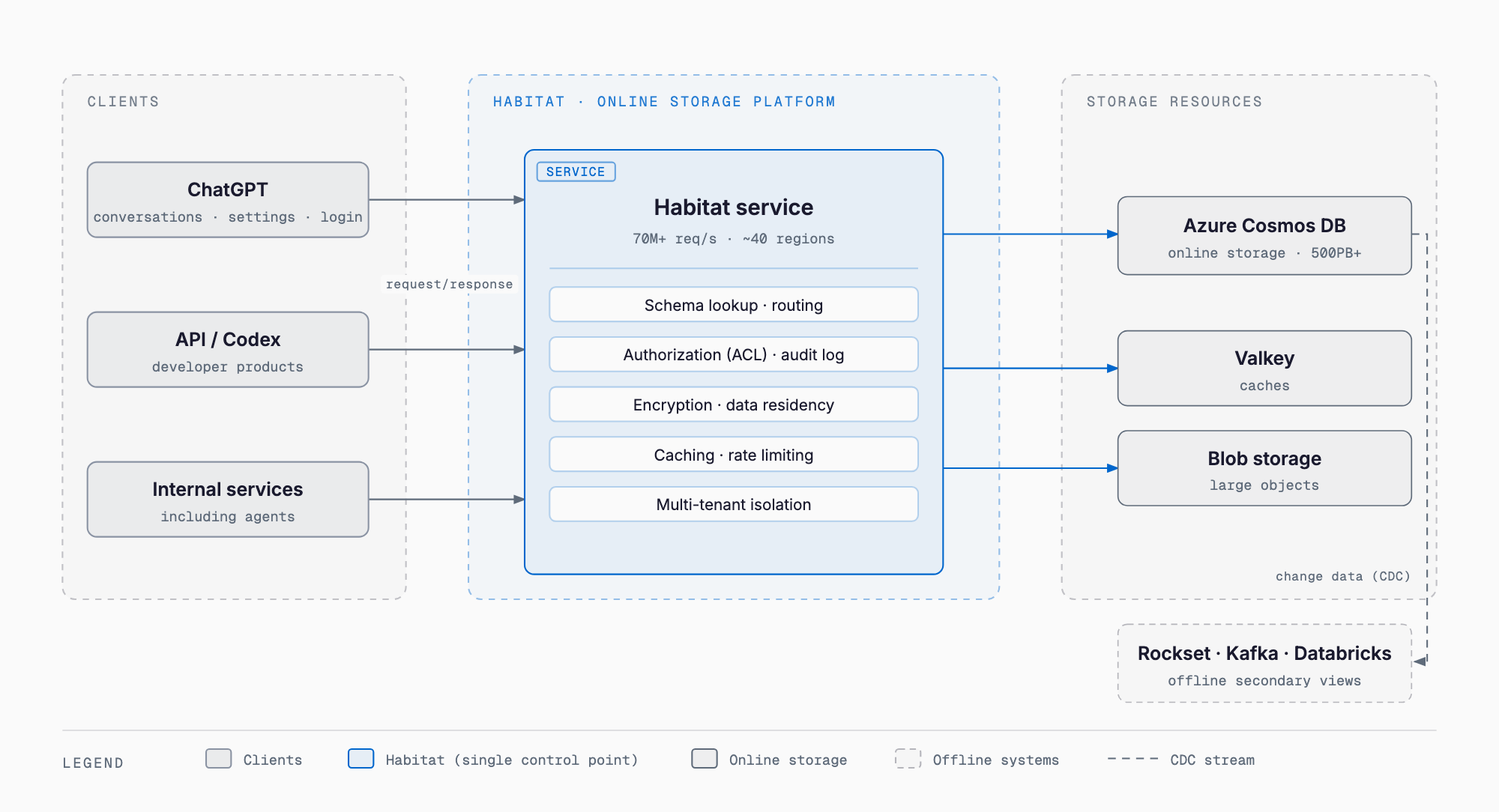Screen dimensions: 1499x812
Task: Click the "offline secondary views" subtitle
Action: (1264, 681)
